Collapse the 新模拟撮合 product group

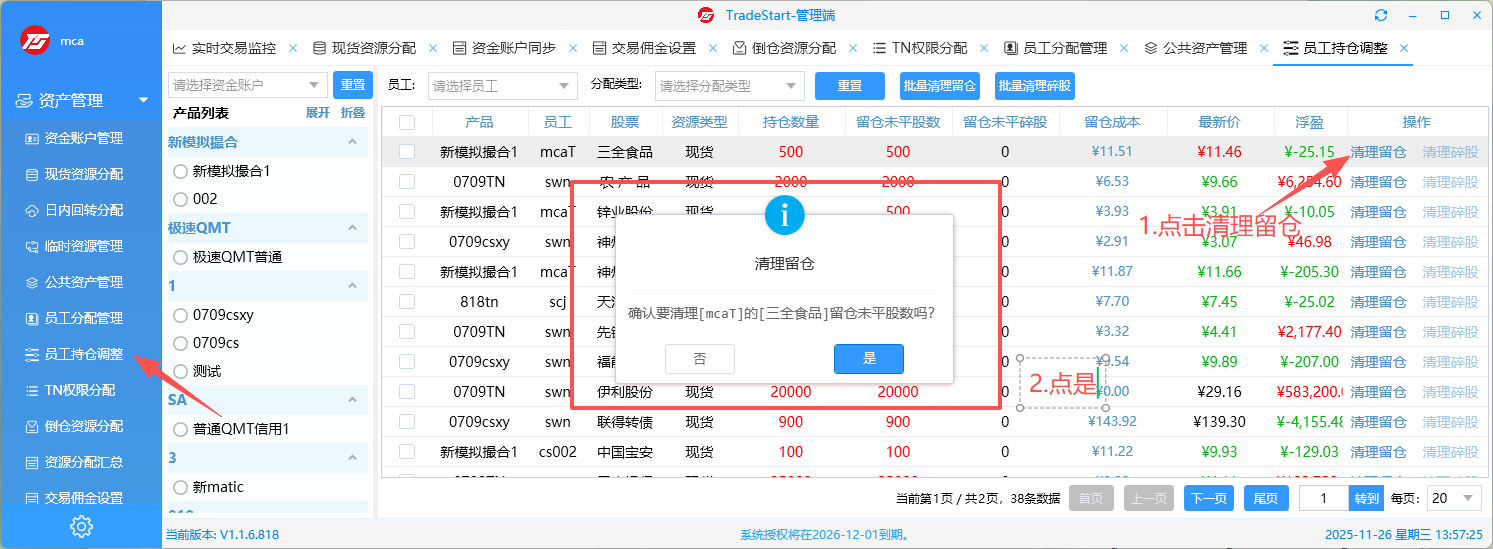[x=352, y=143]
